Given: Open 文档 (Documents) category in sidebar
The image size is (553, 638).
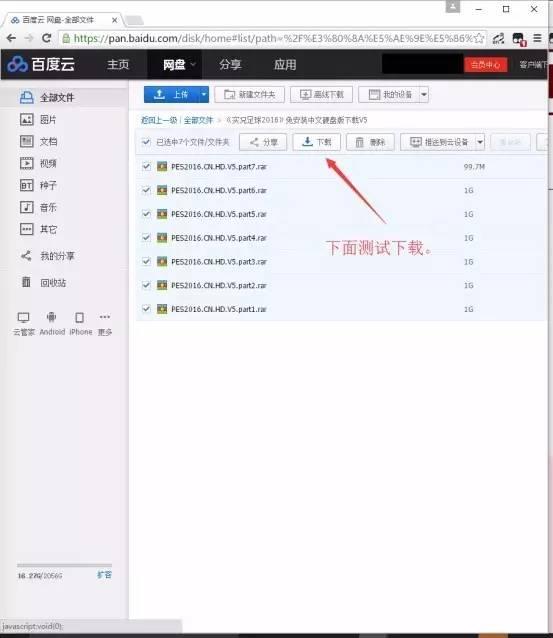Looking at the screenshot, I should (39, 142).
